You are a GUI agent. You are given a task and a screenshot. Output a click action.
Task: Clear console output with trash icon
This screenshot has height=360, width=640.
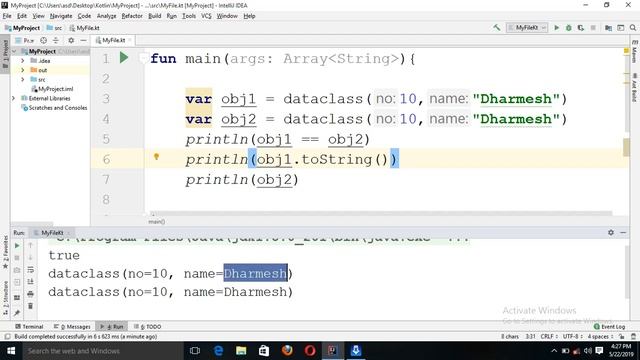31,306
